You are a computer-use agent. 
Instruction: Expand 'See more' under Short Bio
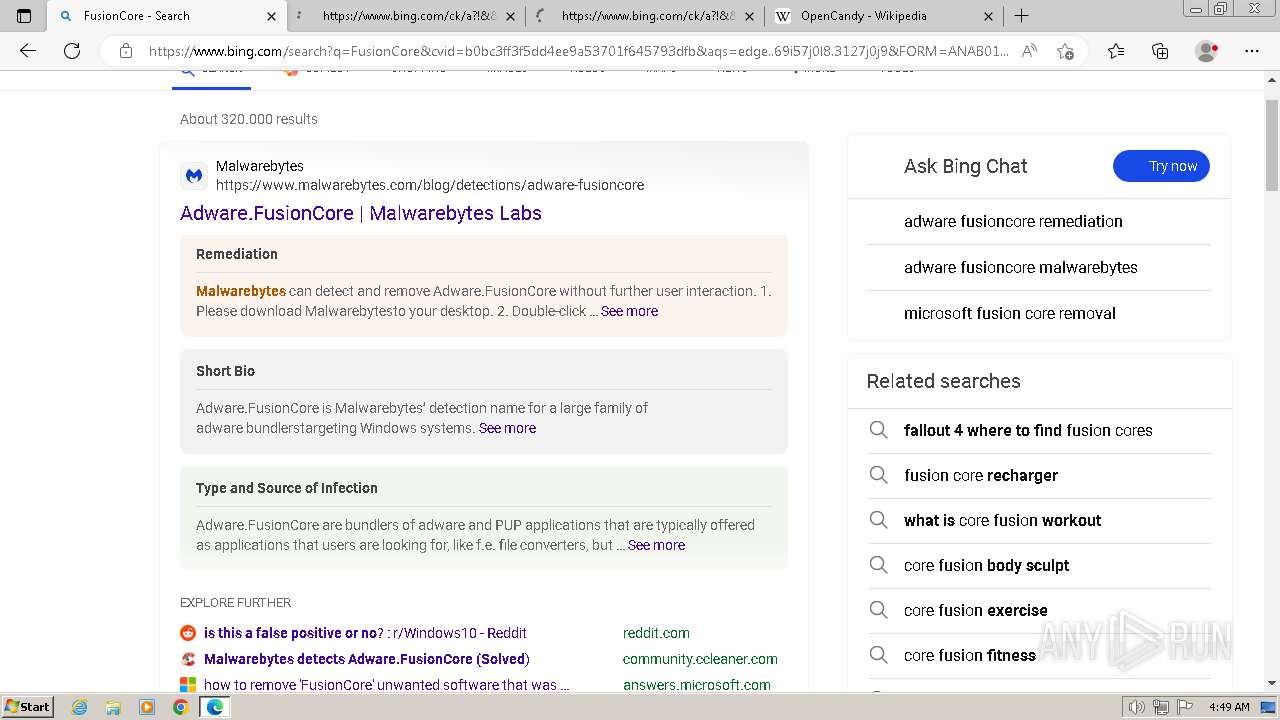[x=507, y=428]
